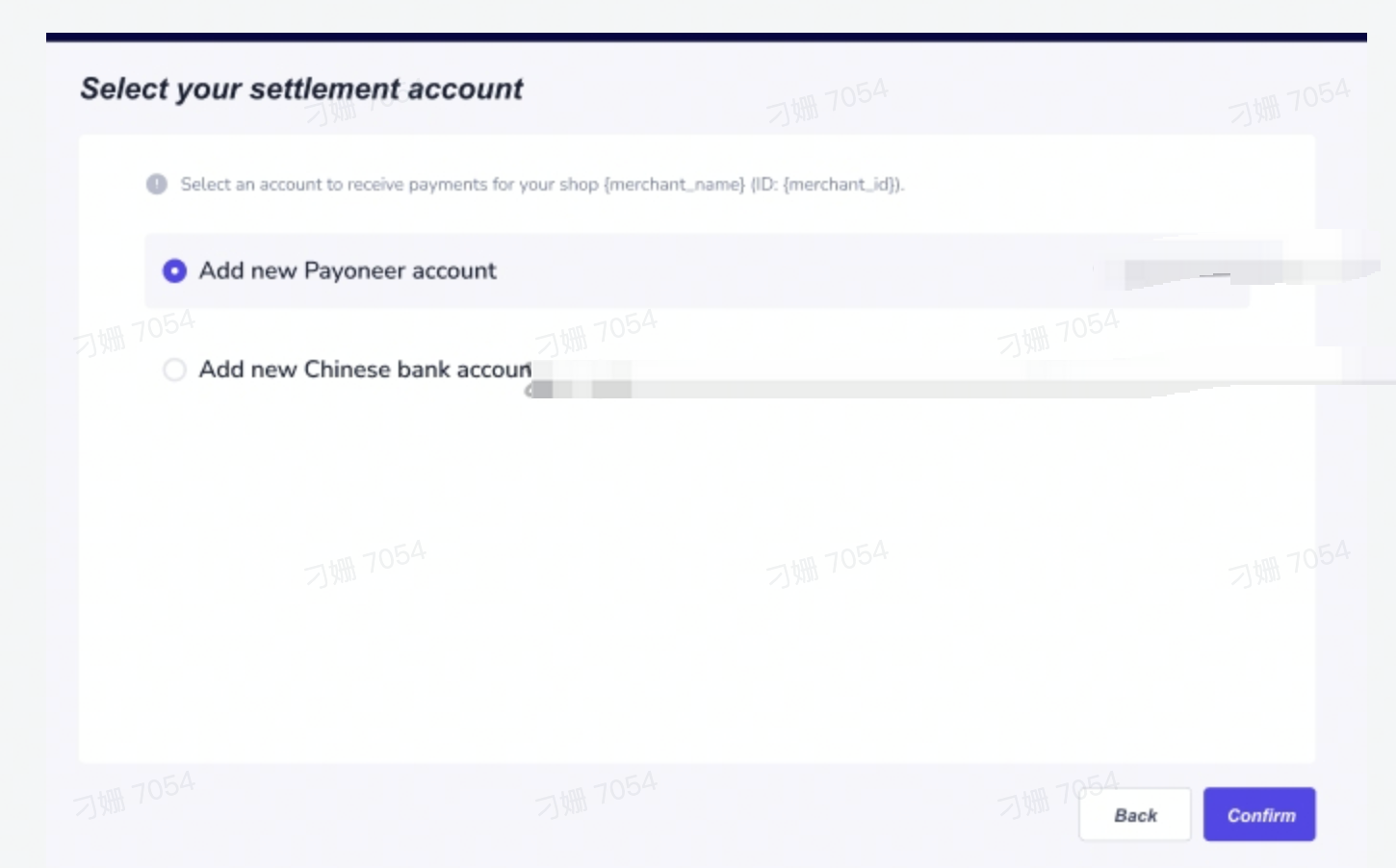Click the blurred strip after Chinese bank account
1396x868 pixels.
tap(866, 379)
